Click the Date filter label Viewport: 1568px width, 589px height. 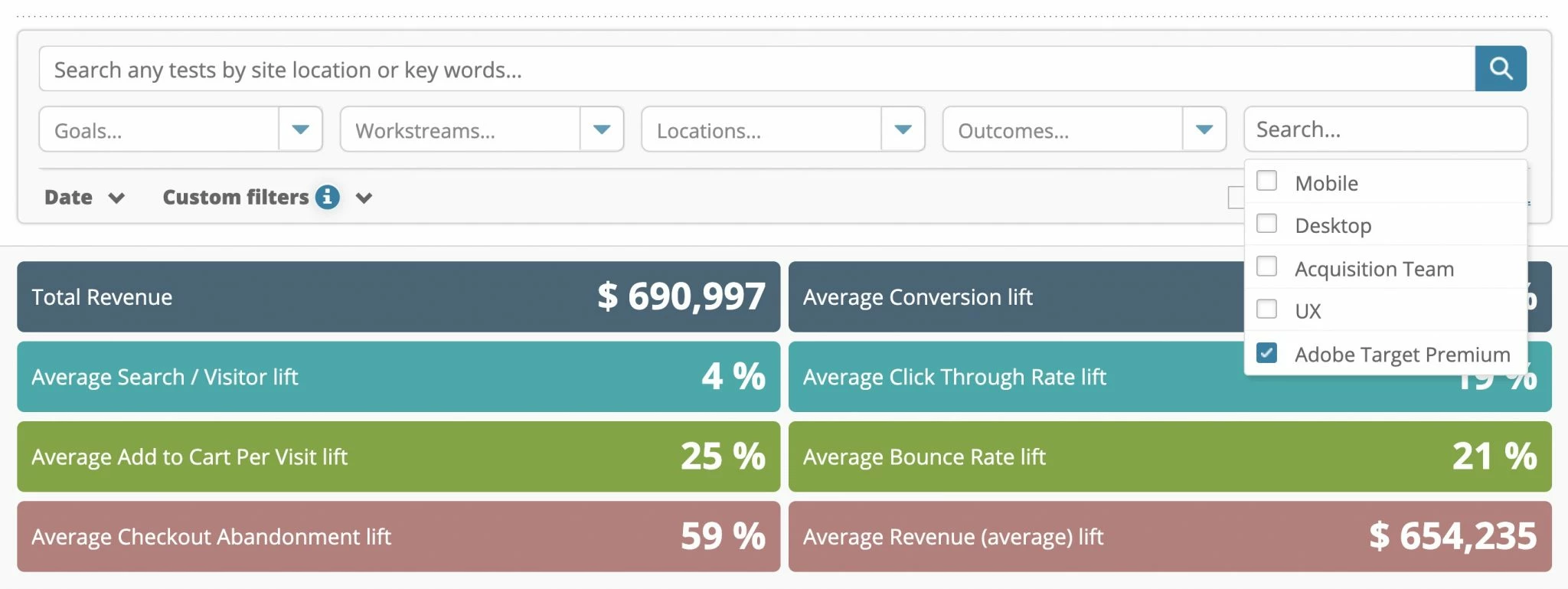coord(68,198)
